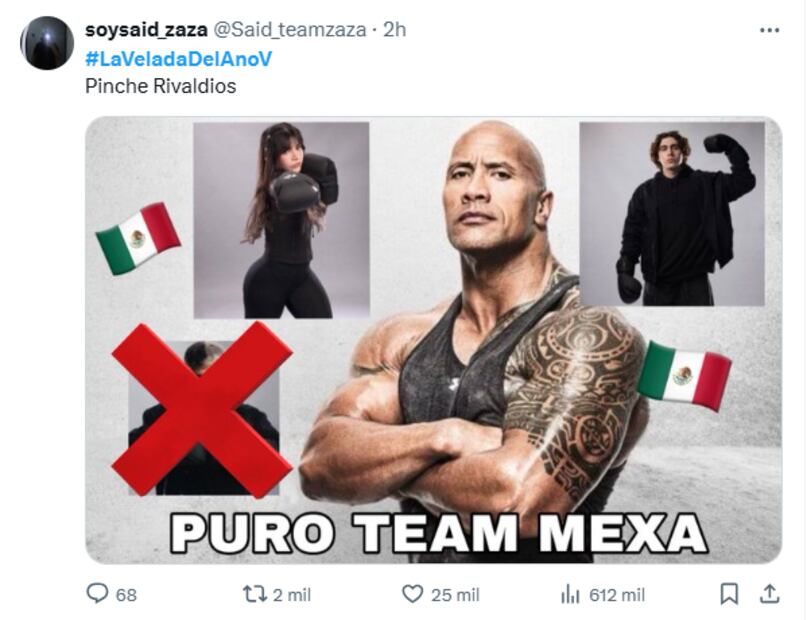Image resolution: width=807 pixels, height=620 pixels.
Task: Click the red X in the image
Action: (202, 410)
